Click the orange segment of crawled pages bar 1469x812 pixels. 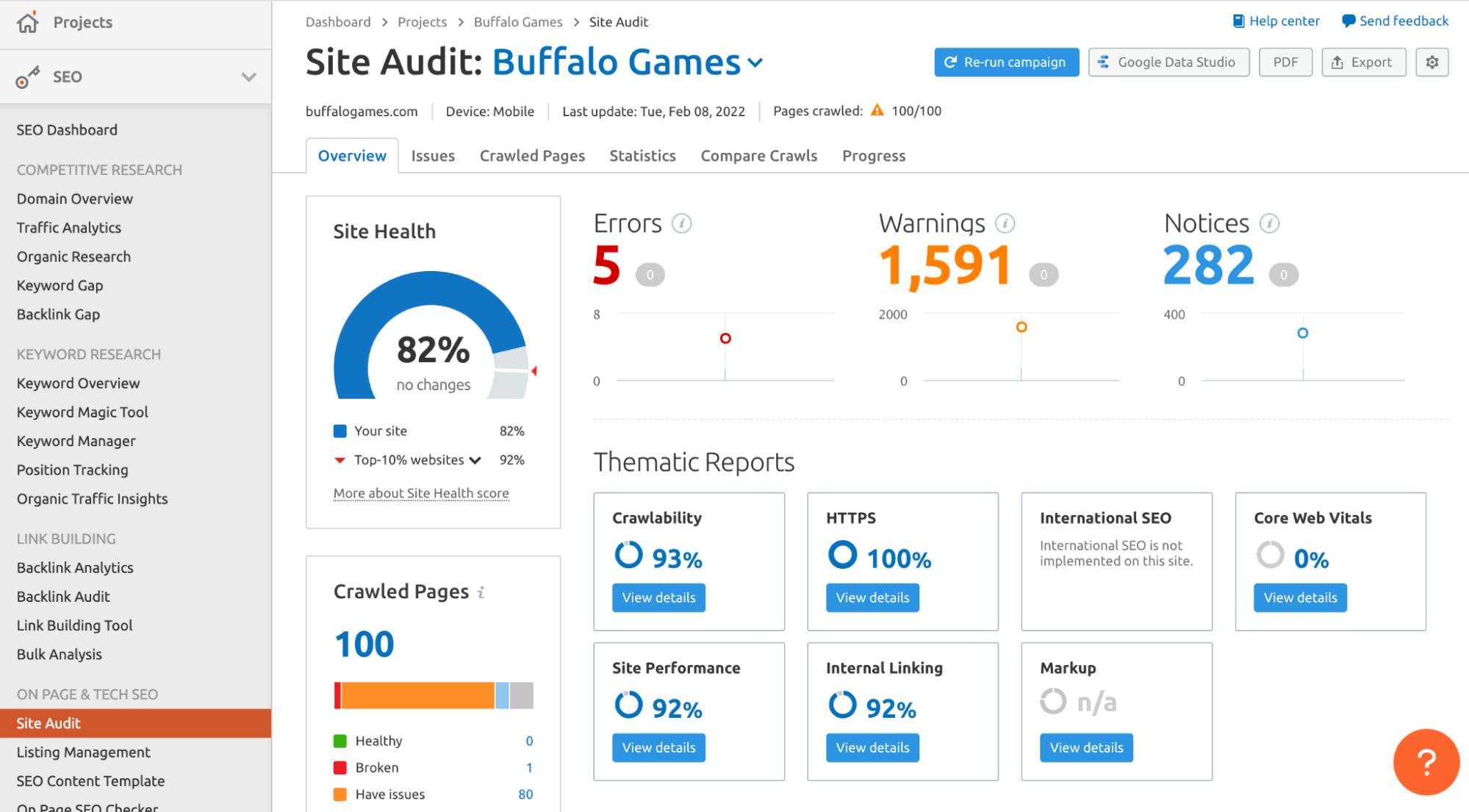[x=417, y=695]
